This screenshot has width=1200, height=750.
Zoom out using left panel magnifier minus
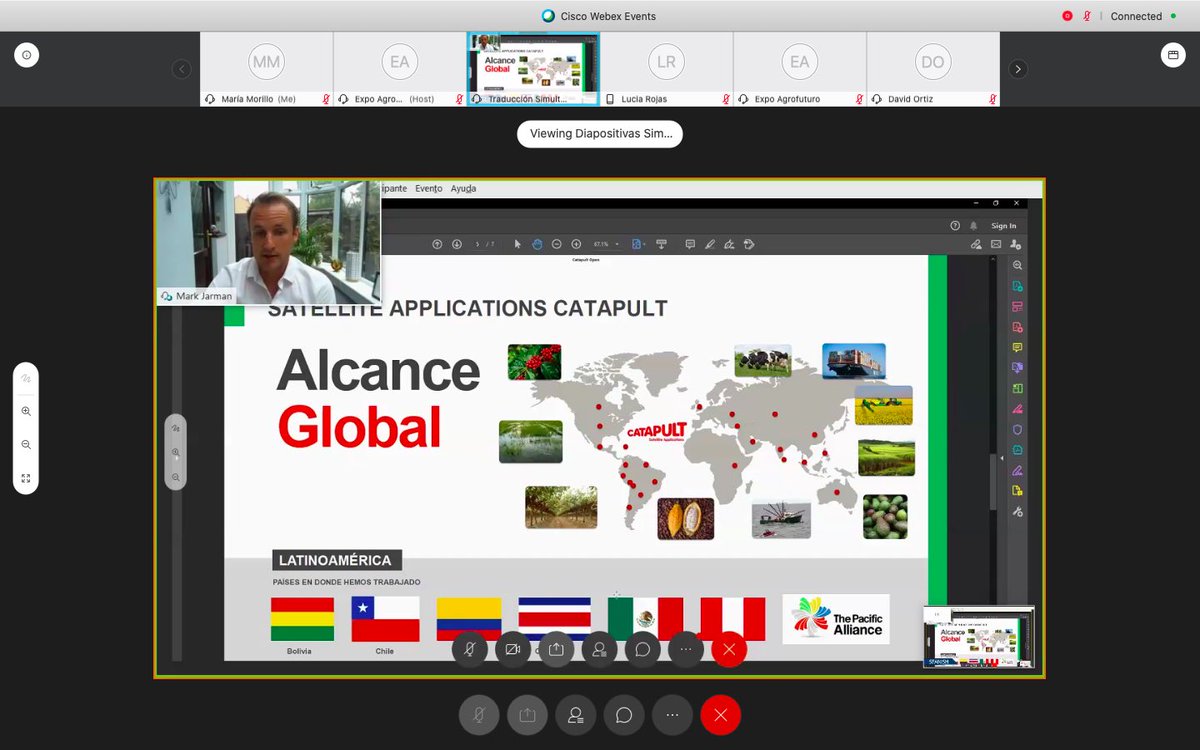(x=26, y=445)
